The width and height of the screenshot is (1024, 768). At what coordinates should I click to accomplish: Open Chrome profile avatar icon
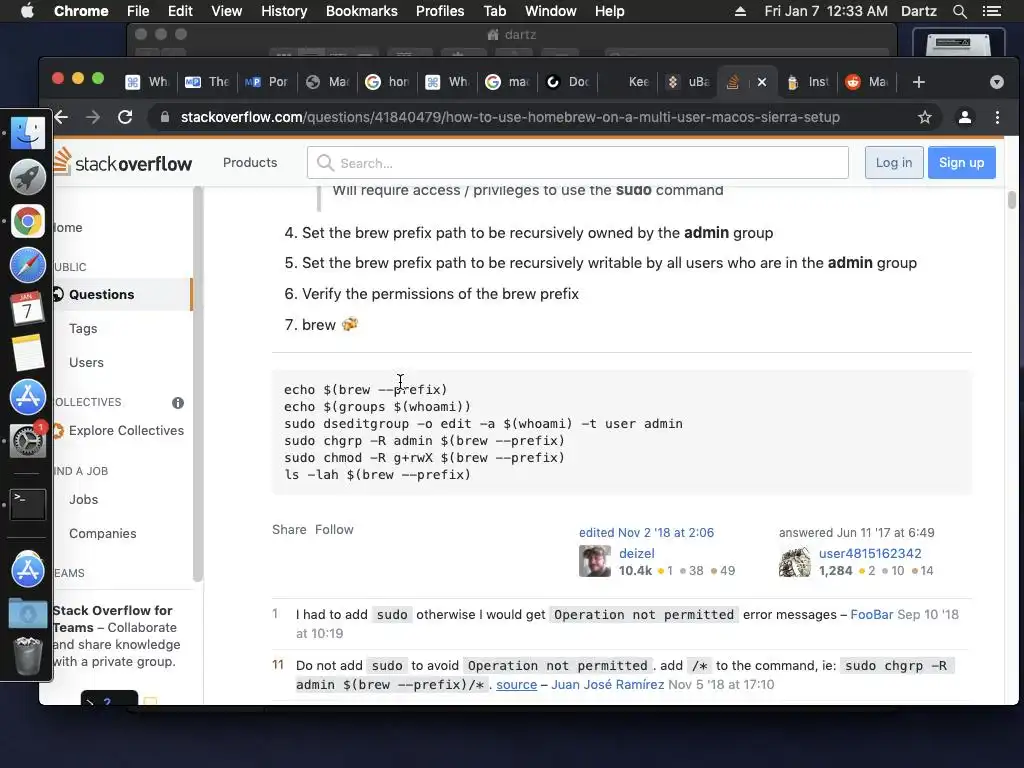point(965,118)
